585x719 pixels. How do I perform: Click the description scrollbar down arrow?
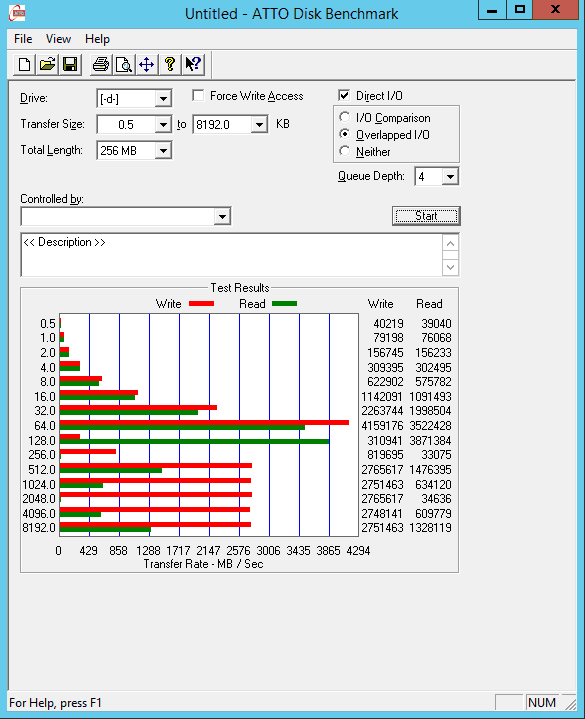450,267
